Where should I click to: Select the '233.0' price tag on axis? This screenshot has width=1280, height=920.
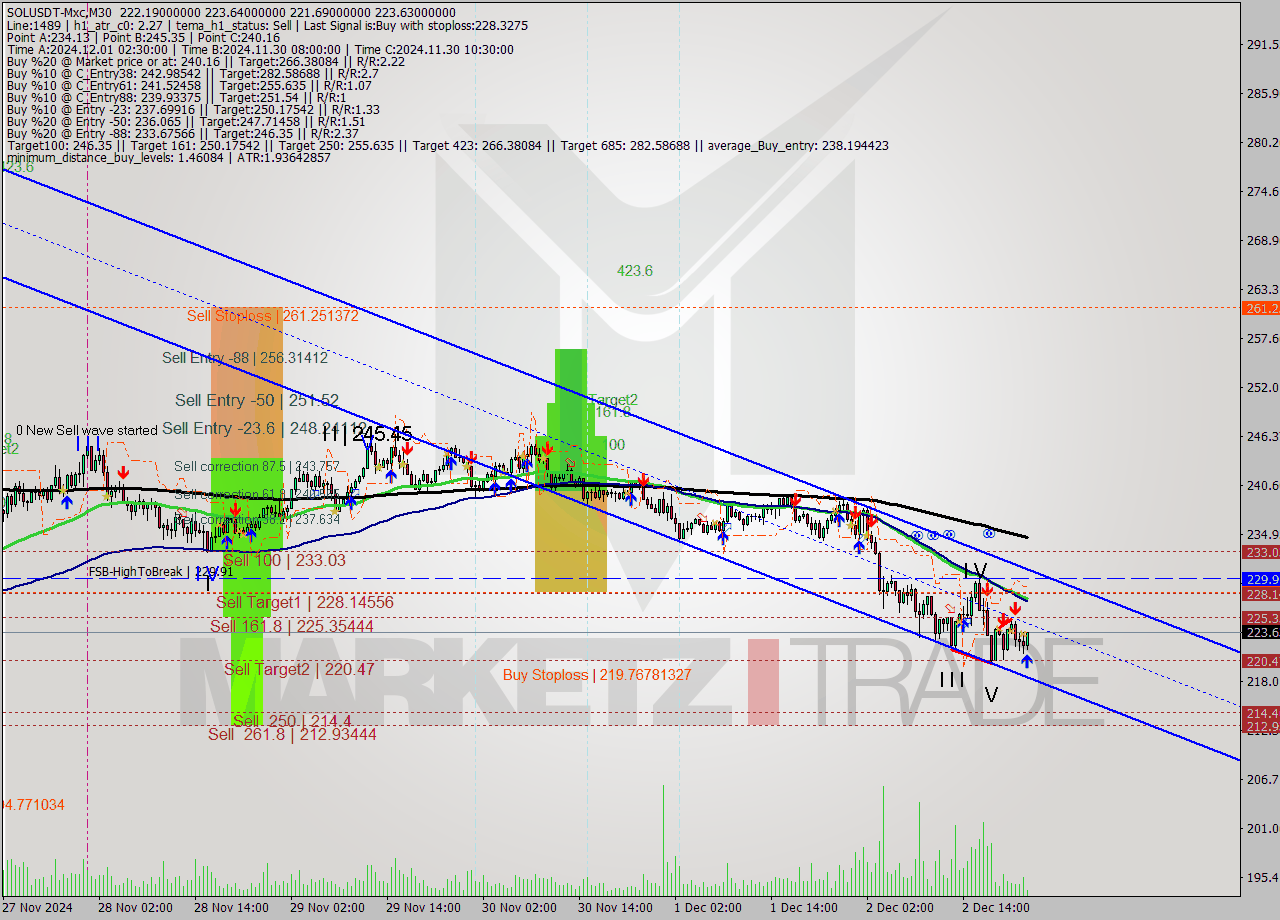click(1262, 552)
